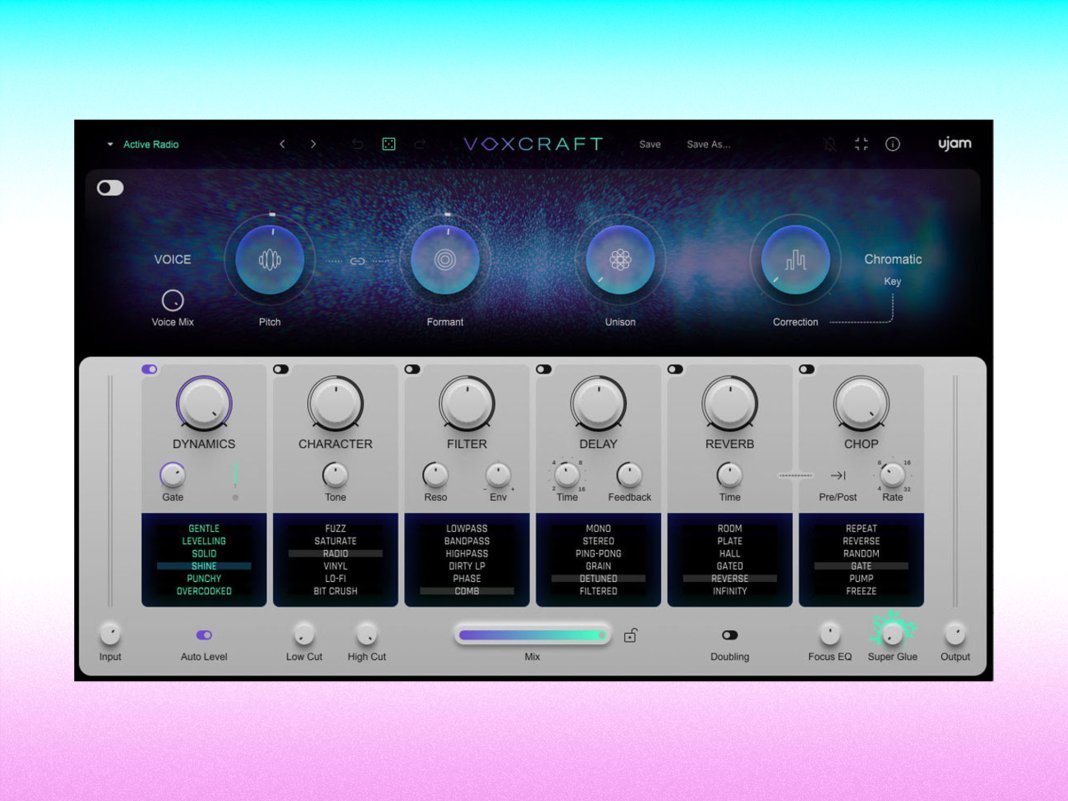1068x801 pixels.
Task: Go to the next preset arrow
Action: pos(313,144)
